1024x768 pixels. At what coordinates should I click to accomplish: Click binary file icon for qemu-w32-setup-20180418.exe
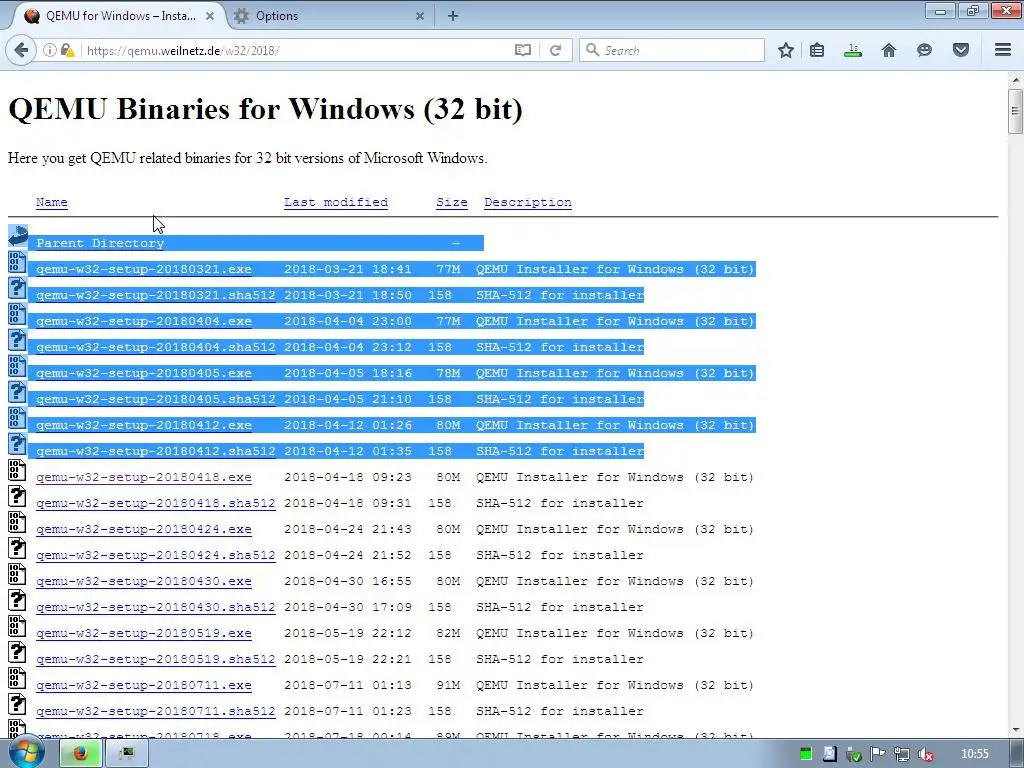click(17, 470)
